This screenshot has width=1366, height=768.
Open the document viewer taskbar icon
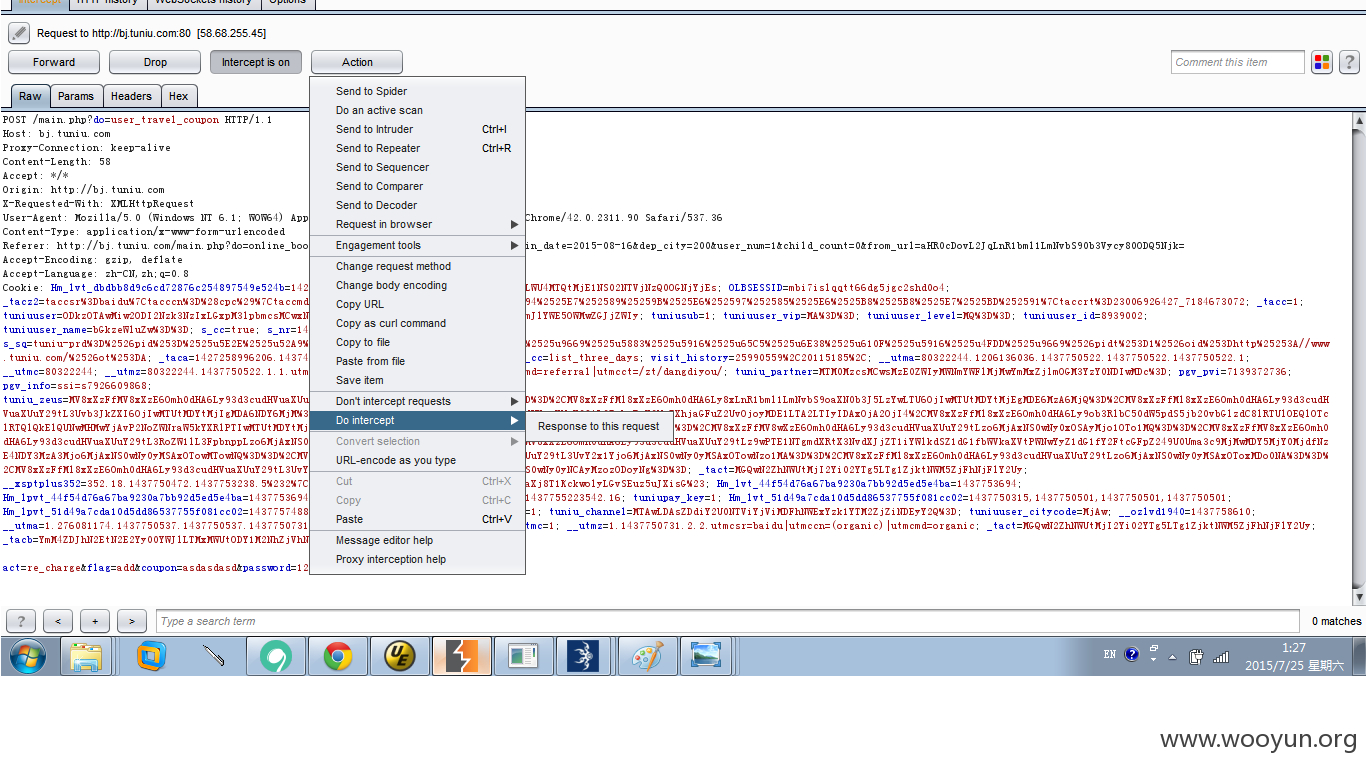pos(523,656)
